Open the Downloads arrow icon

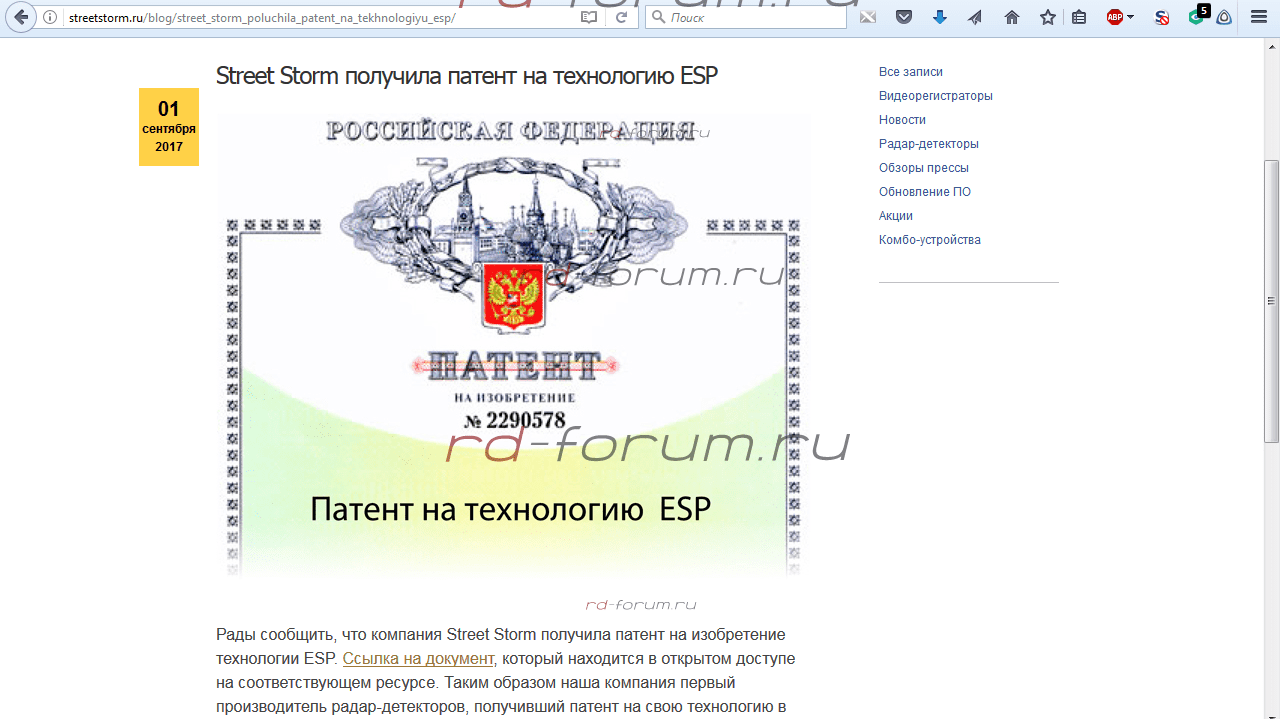940,17
